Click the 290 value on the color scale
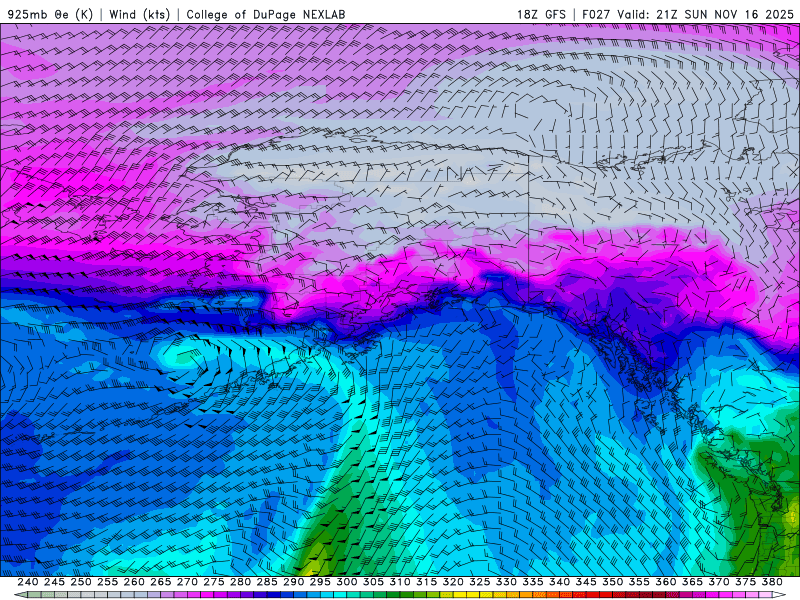This screenshot has width=800, height=600. click(x=293, y=582)
